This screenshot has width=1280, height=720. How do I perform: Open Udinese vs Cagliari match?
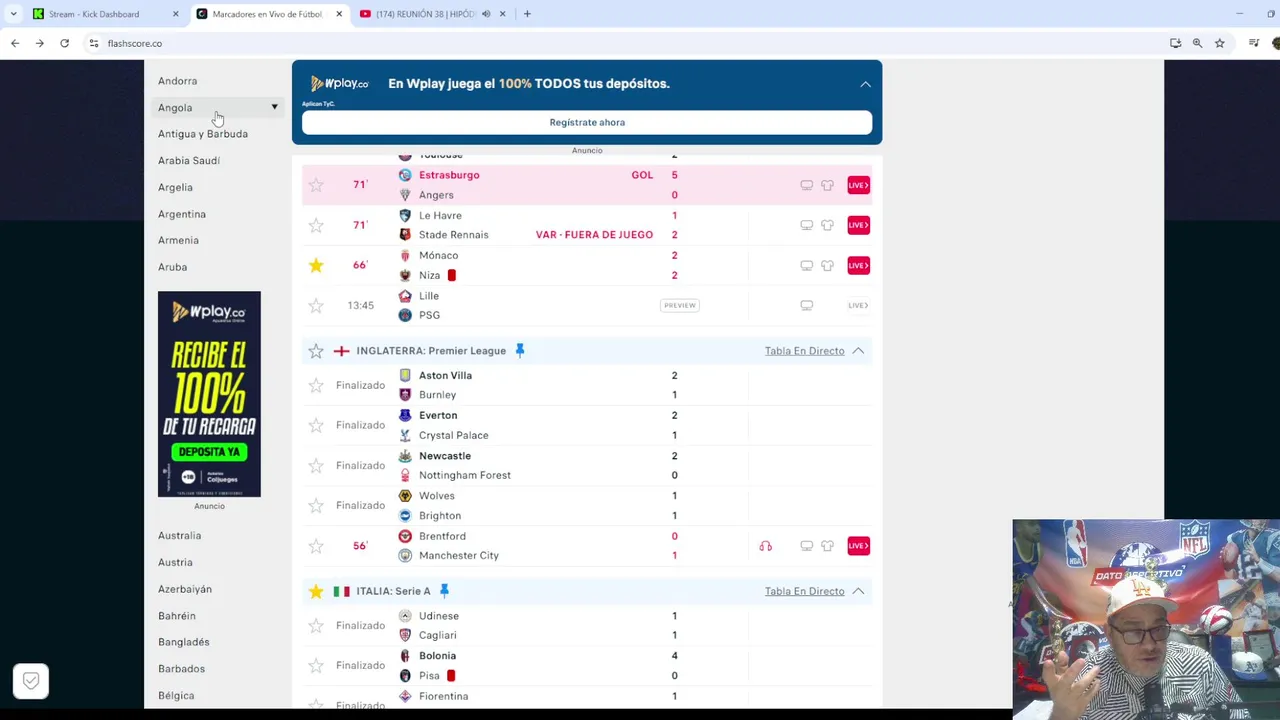pos(587,625)
